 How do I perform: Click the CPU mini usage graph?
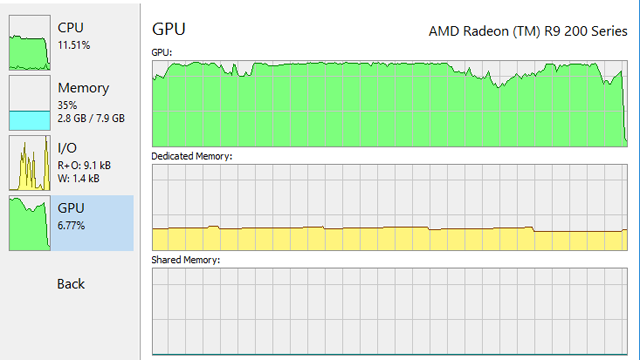[30, 43]
